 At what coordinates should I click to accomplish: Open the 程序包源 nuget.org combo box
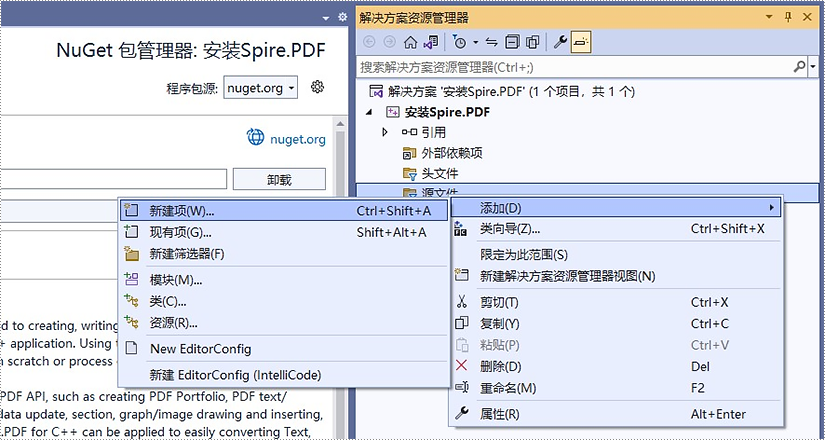click(260, 88)
